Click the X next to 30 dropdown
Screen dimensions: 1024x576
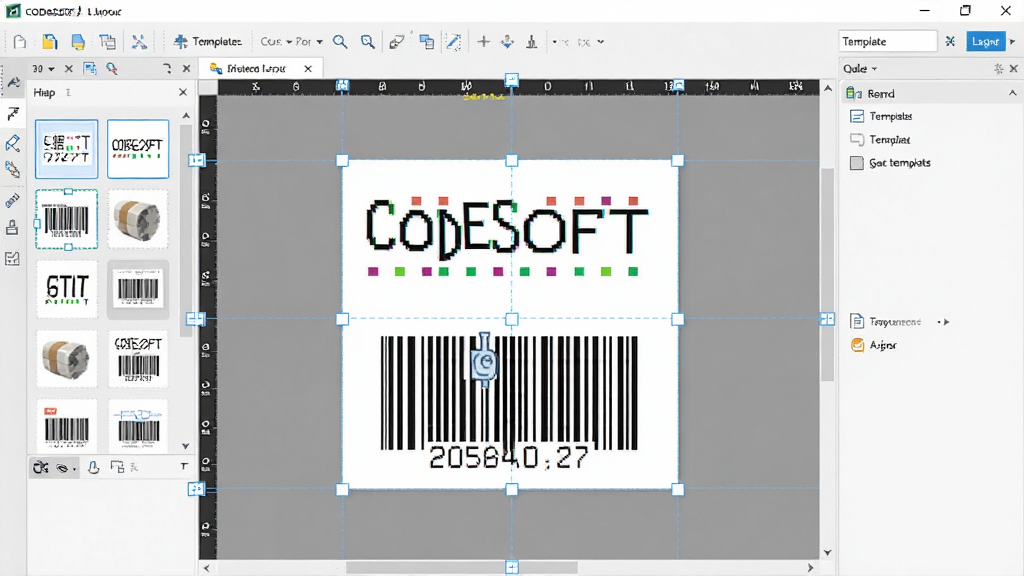69,69
